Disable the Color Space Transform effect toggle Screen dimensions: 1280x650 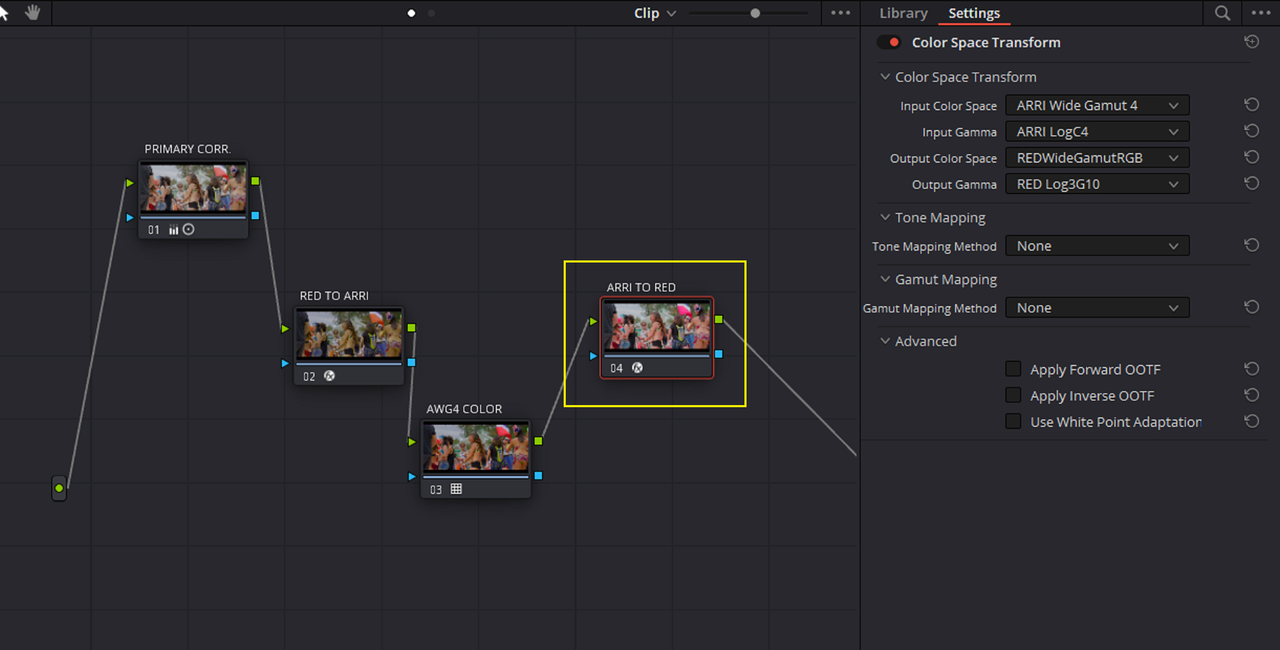[x=888, y=42]
